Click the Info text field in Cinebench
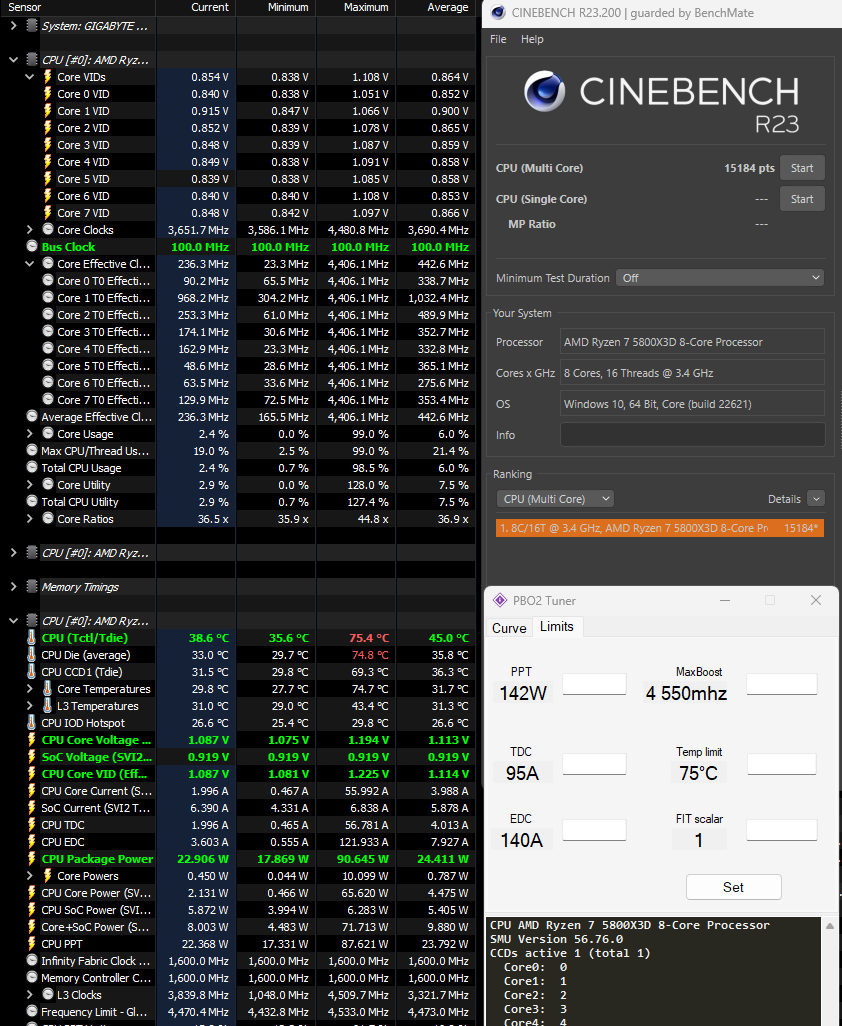Viewport: 842px width, 1026px height. pyautogui.click(x=693, y=435)
